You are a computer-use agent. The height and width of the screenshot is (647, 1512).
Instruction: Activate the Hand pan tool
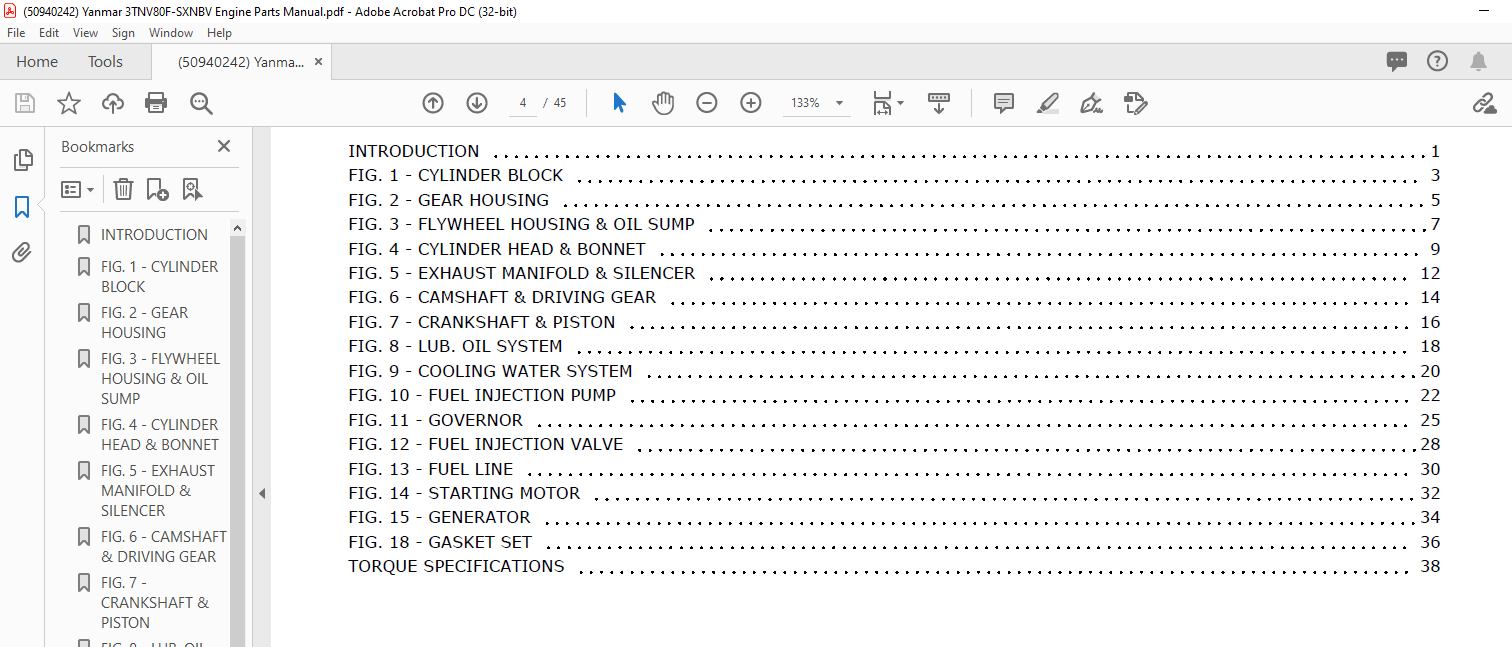pyautogui.click(x=663, y=103)
